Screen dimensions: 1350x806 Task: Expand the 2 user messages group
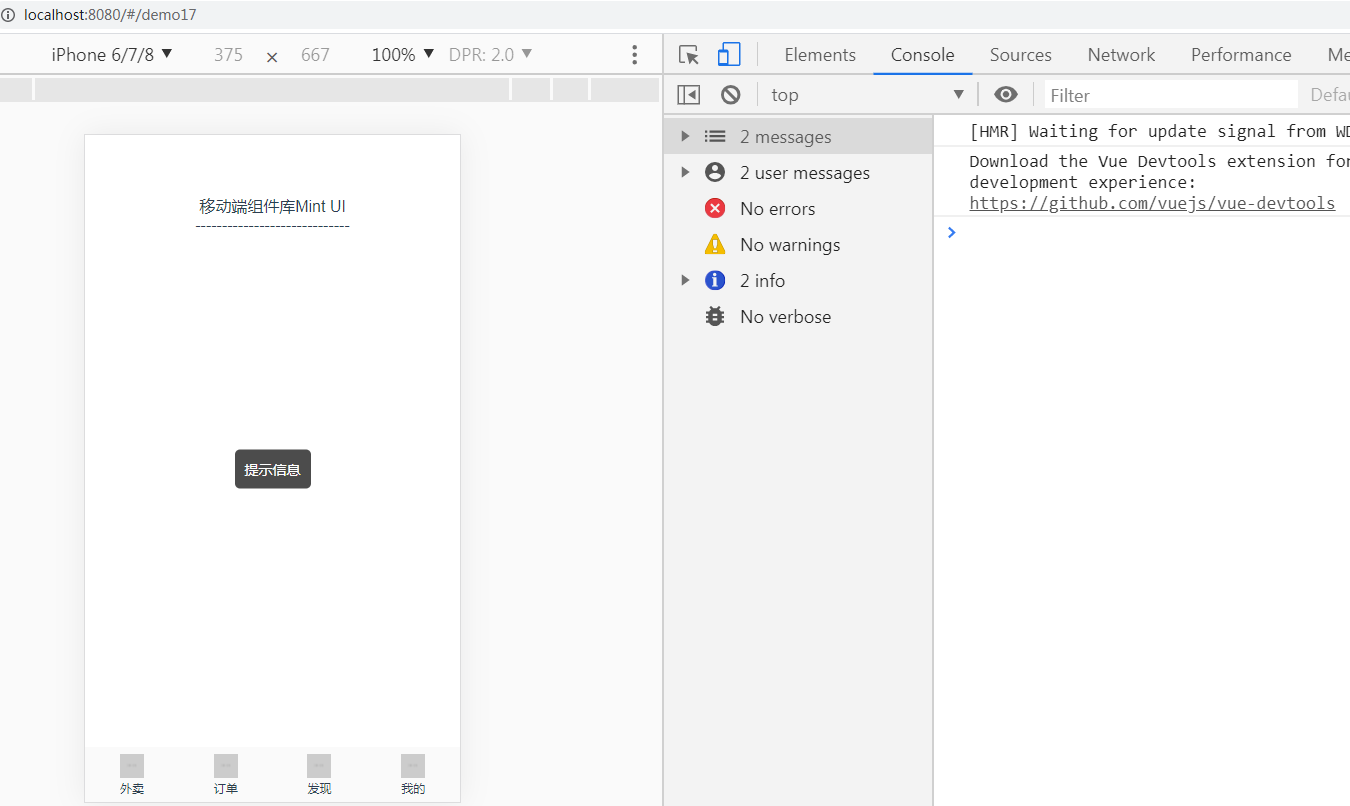[685, 172]
